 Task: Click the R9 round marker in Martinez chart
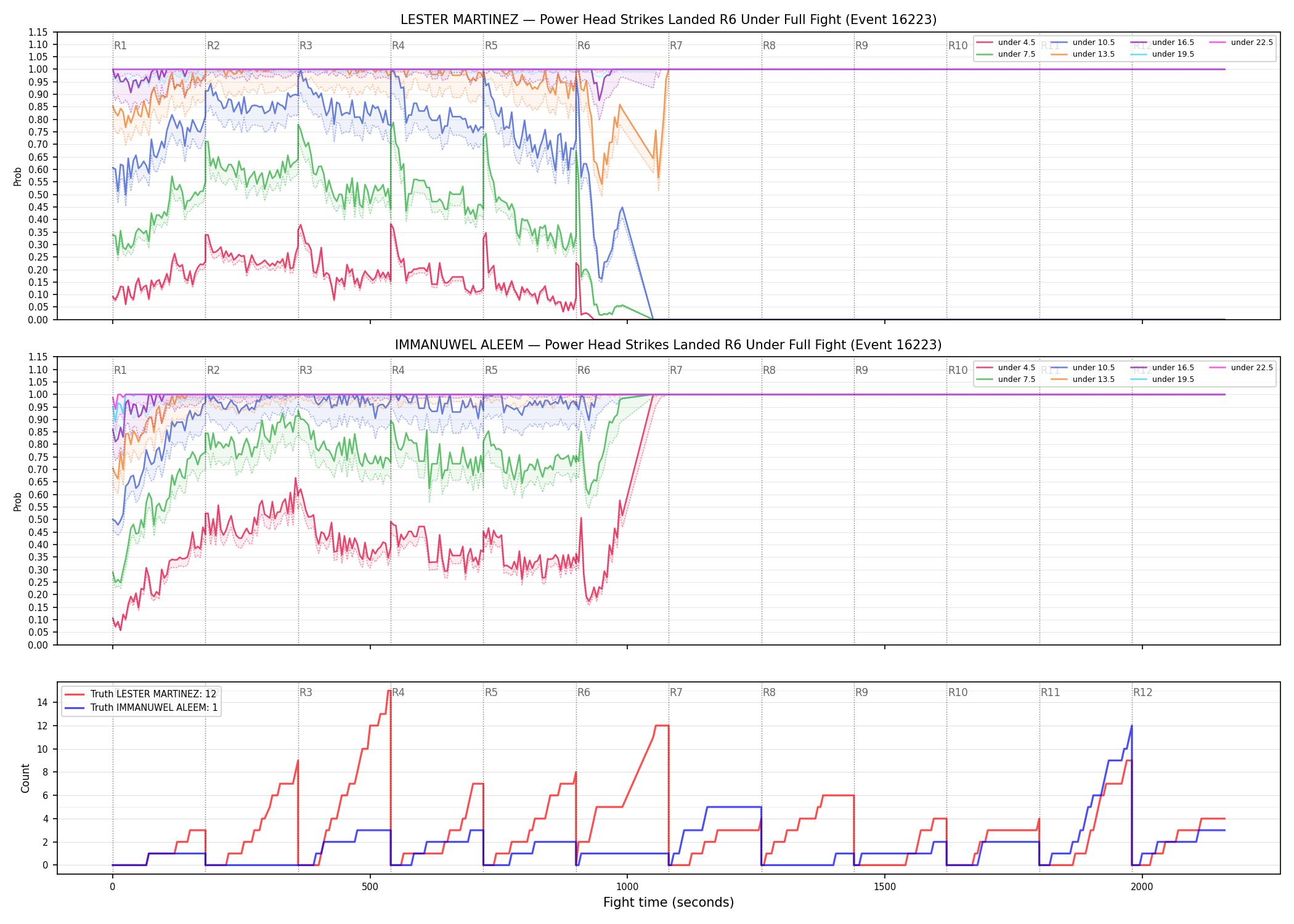(x=861, y=46)
